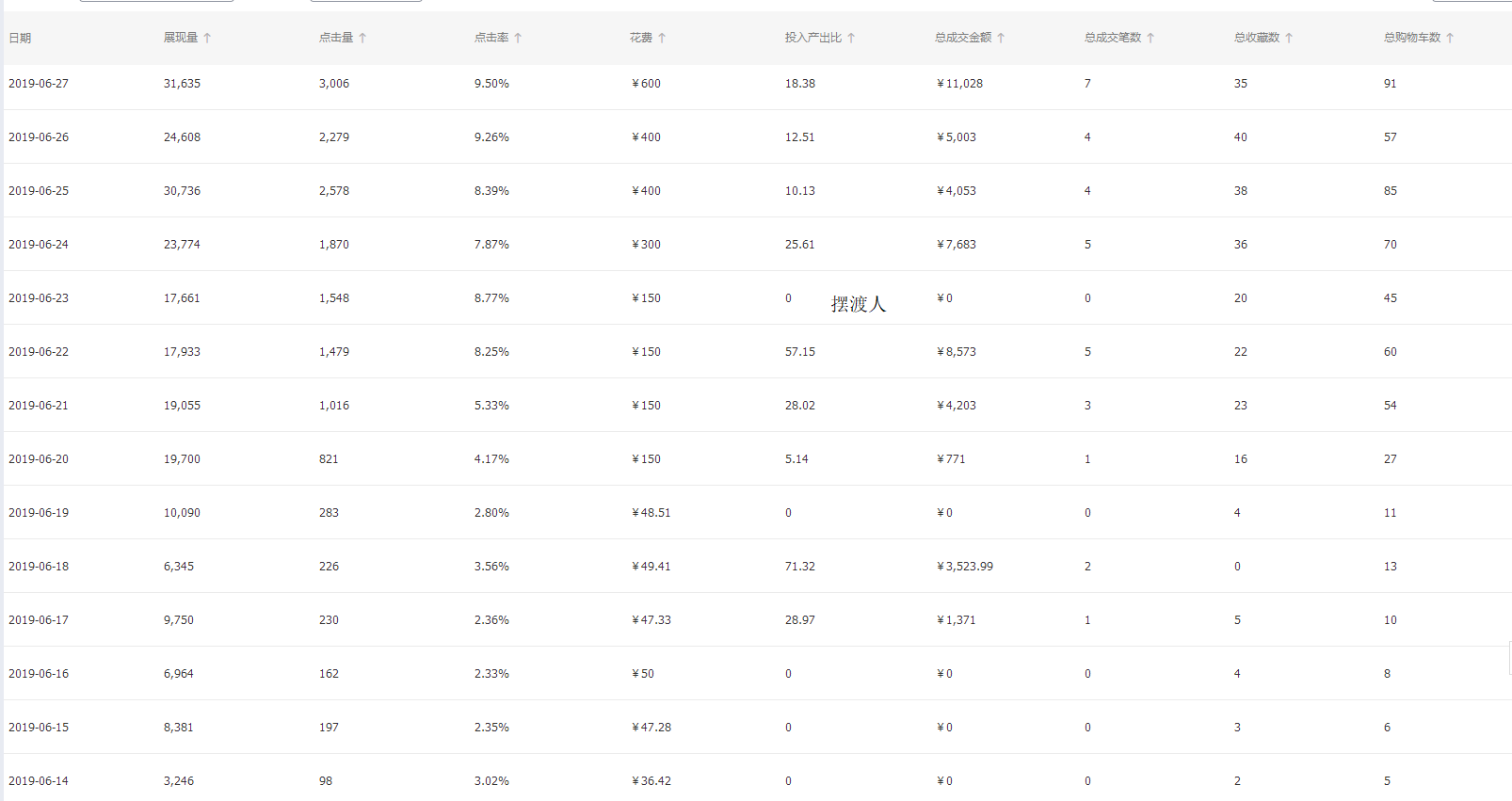
Task: Select date cell 2019-06-16
Action: [x=39, y=674]
